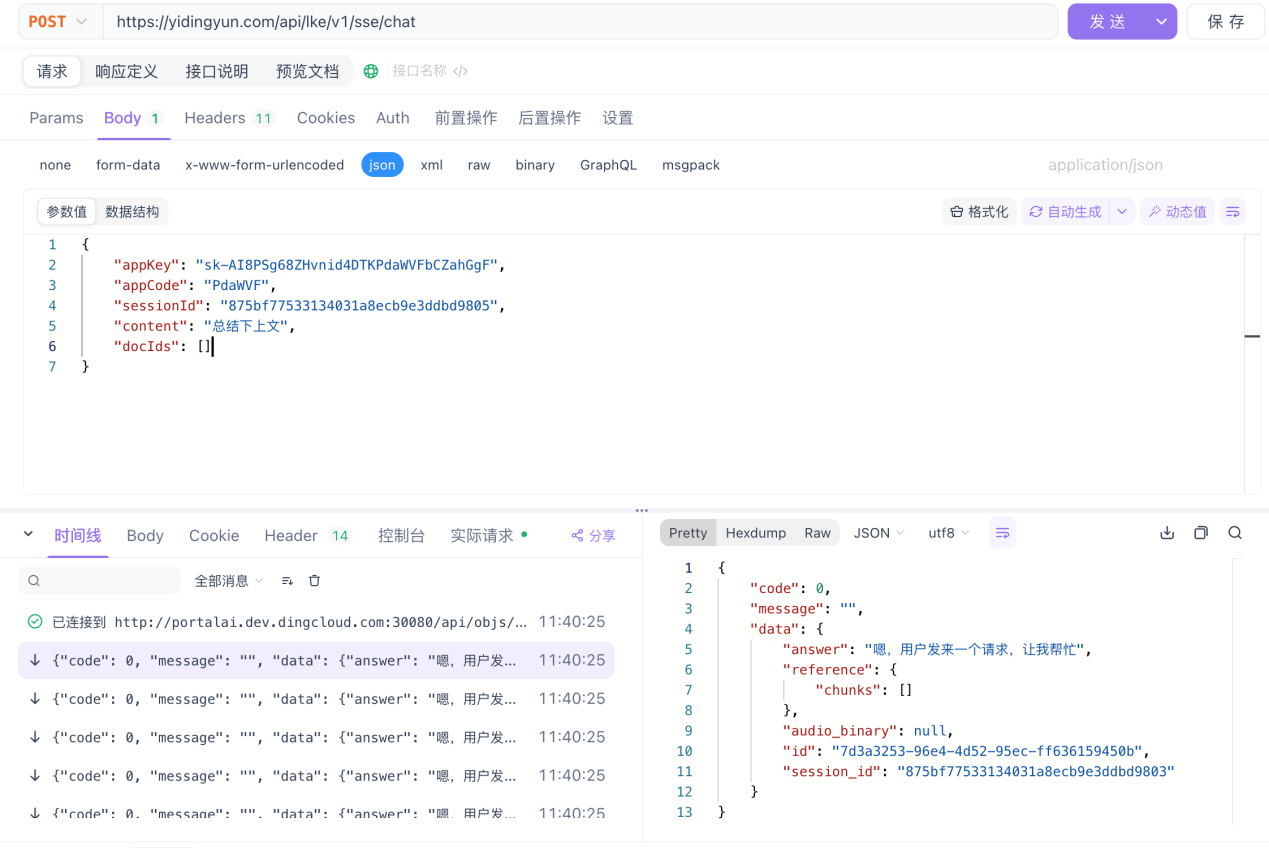Click the 保存 save button

click(1225, 22)
